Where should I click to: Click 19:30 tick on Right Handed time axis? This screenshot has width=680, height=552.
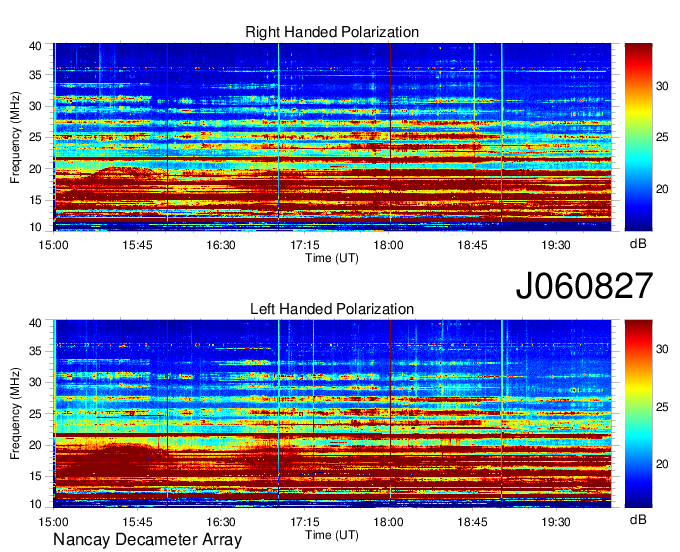coord(556,245)
